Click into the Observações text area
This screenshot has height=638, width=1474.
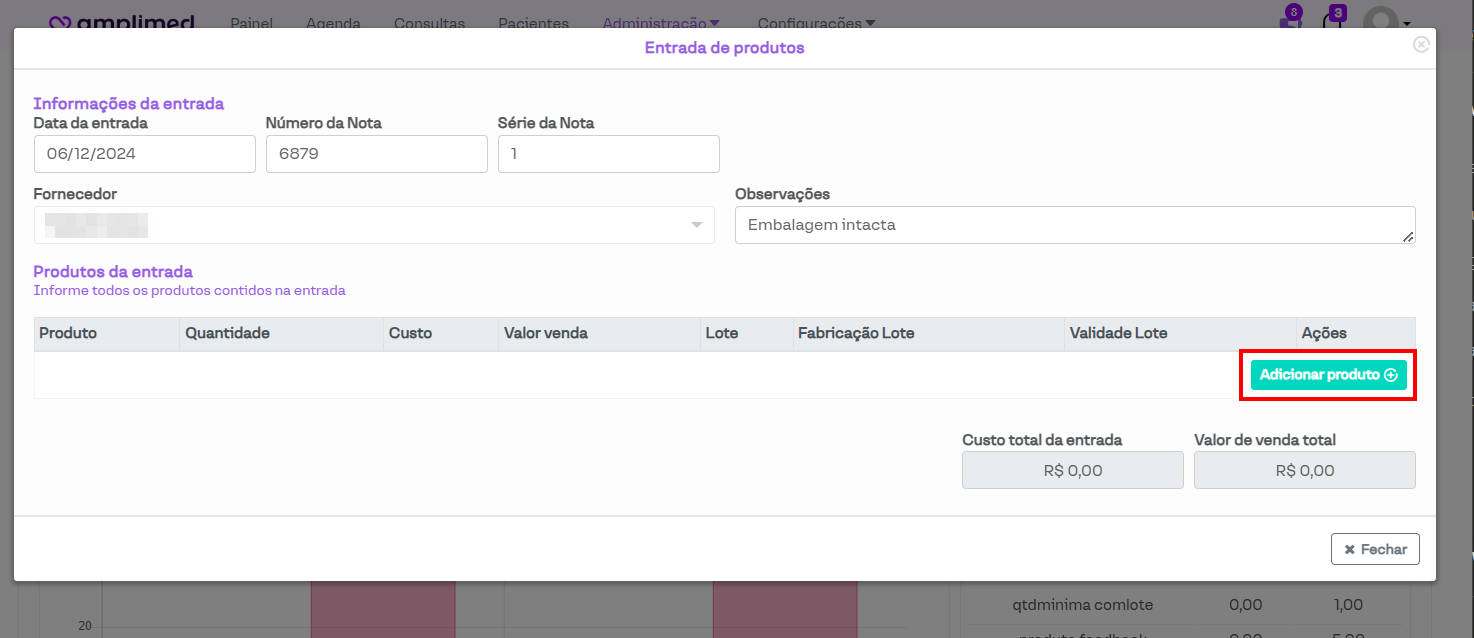pos(1074,225)
